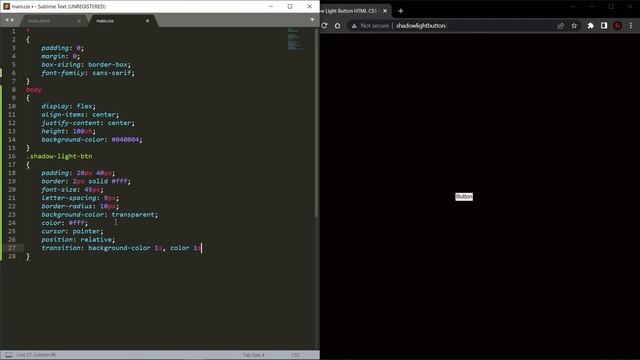Click line number 27 in the gutter
640x360 pixels.
point(11,248)
